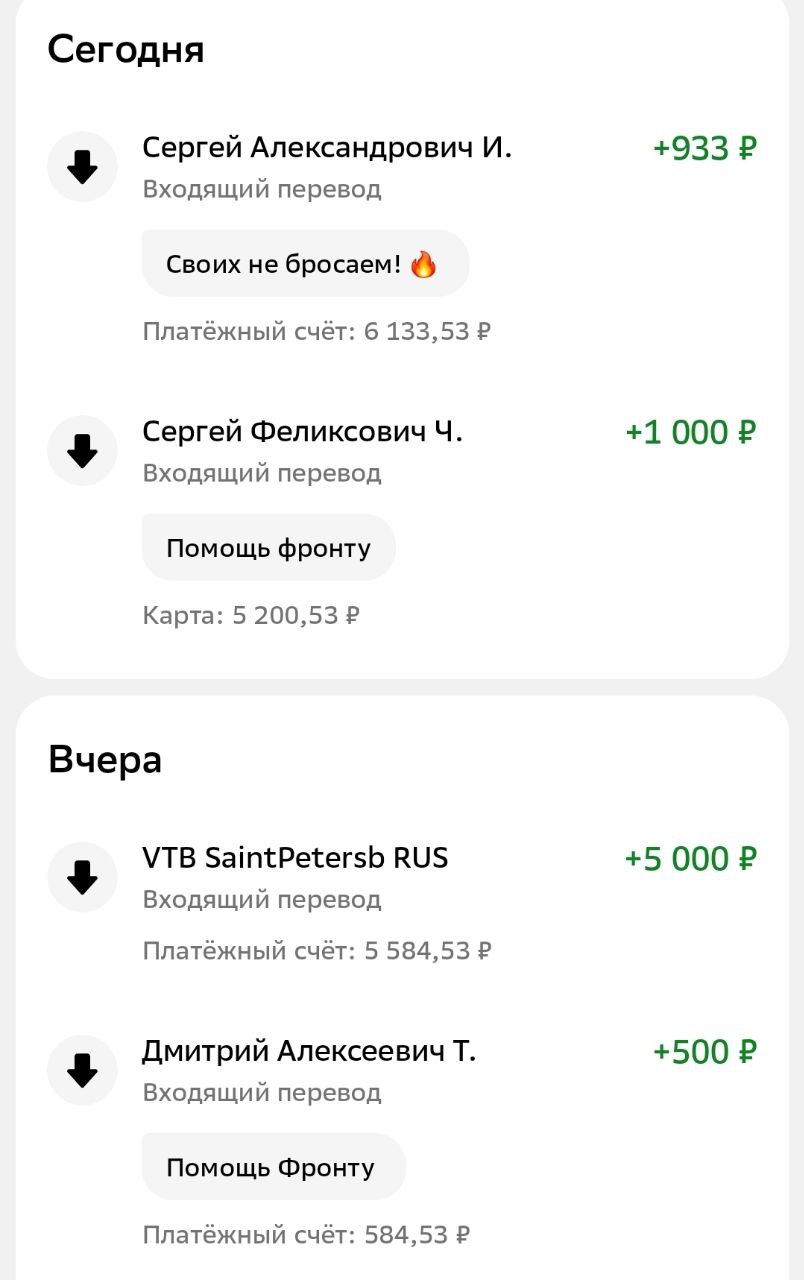Tap arrow icon beside Сергей Феликсович Ч.
The image size is (804, 1280).
pyautogui.click(x=82, y=451)
